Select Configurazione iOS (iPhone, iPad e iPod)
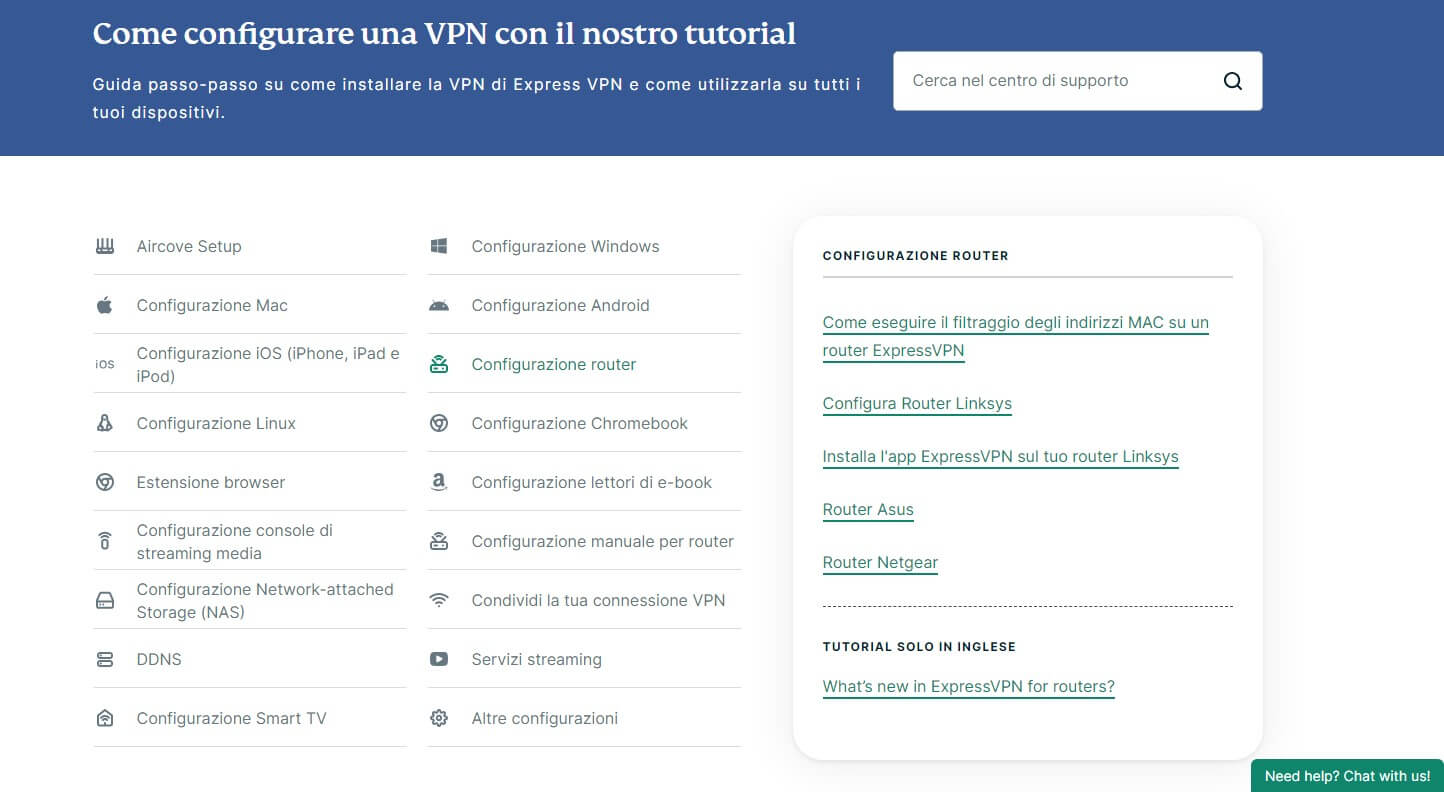This screenshot has height=792, width=1444. click(x=268, y=364)
